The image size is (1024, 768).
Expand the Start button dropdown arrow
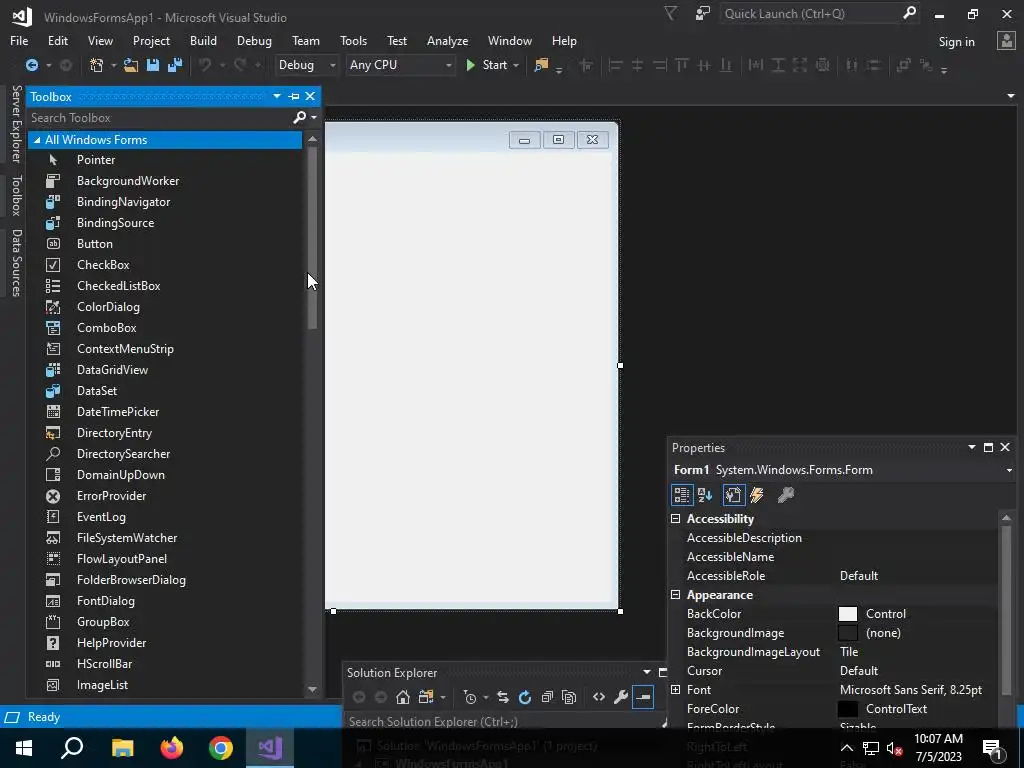click(x=516, y=65)
